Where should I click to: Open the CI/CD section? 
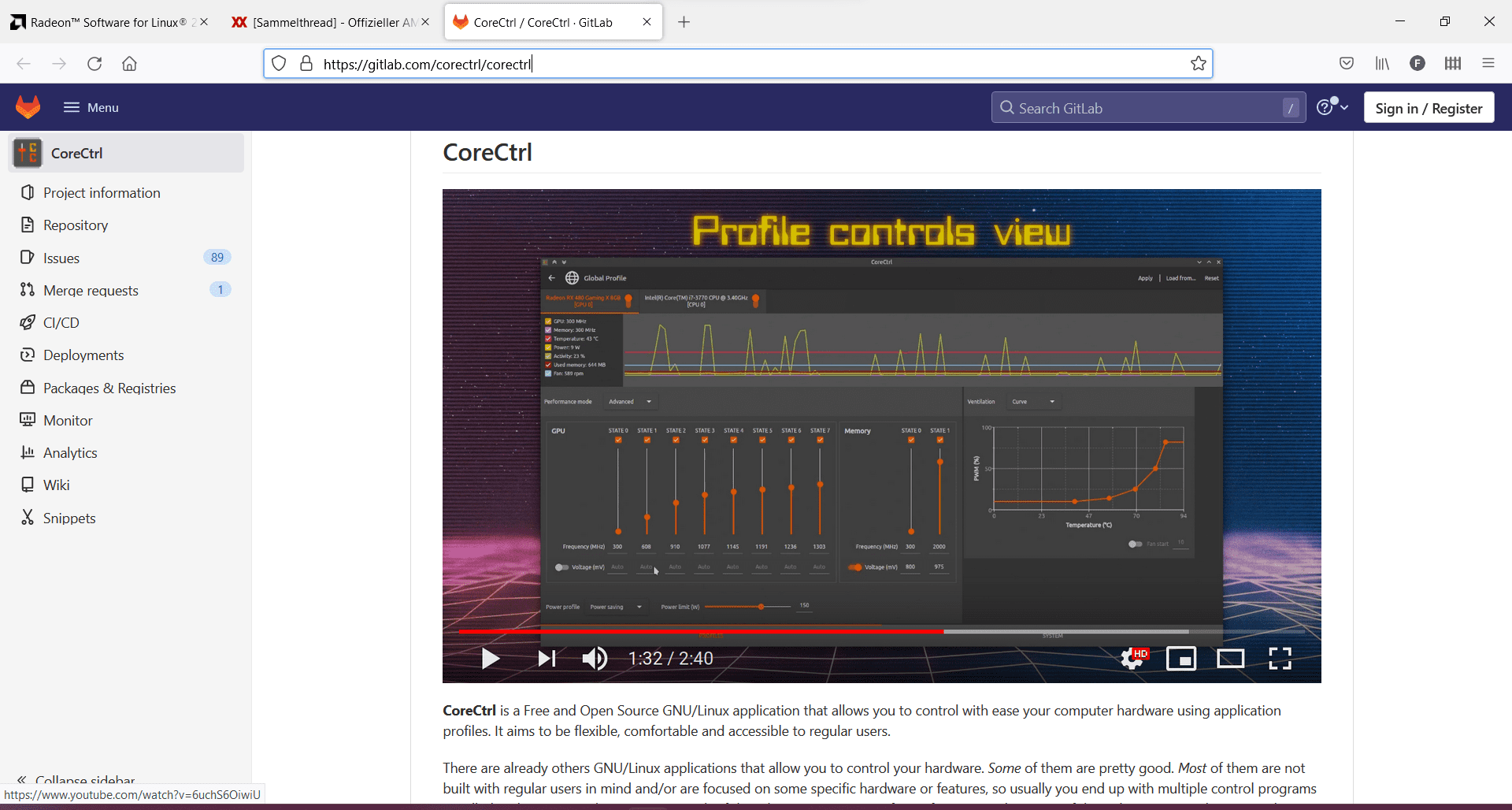coord(61,323)
